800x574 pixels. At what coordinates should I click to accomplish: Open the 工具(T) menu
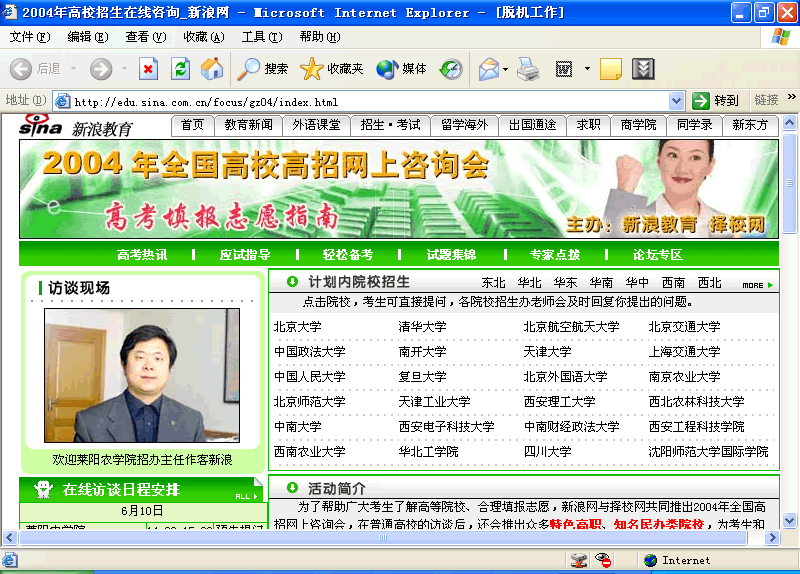[x=262, y=37]
